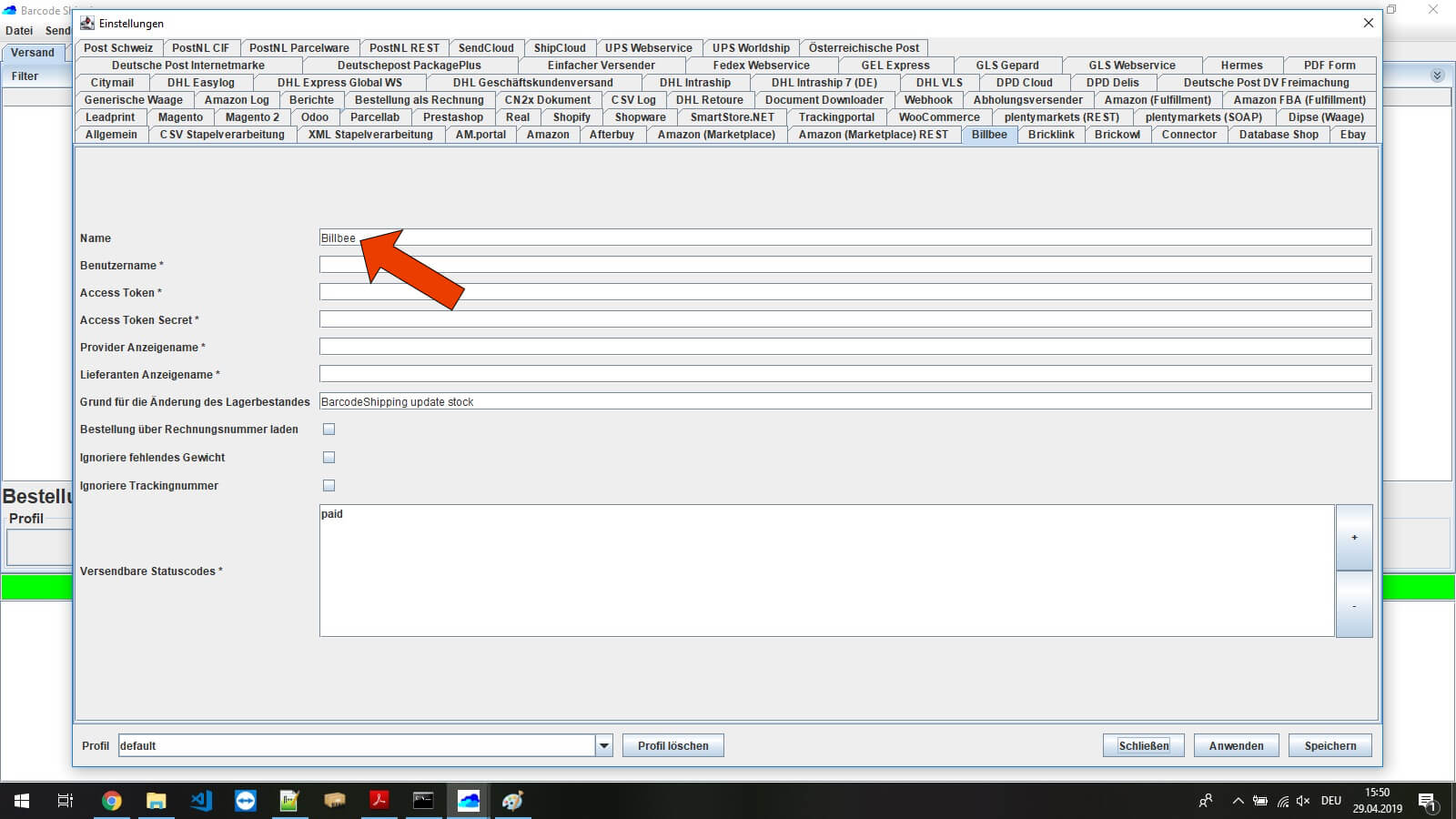The width and height of the screenshot is (1456, 819).
Task: Open the Windows Start menu
Action: click(22, 801)
